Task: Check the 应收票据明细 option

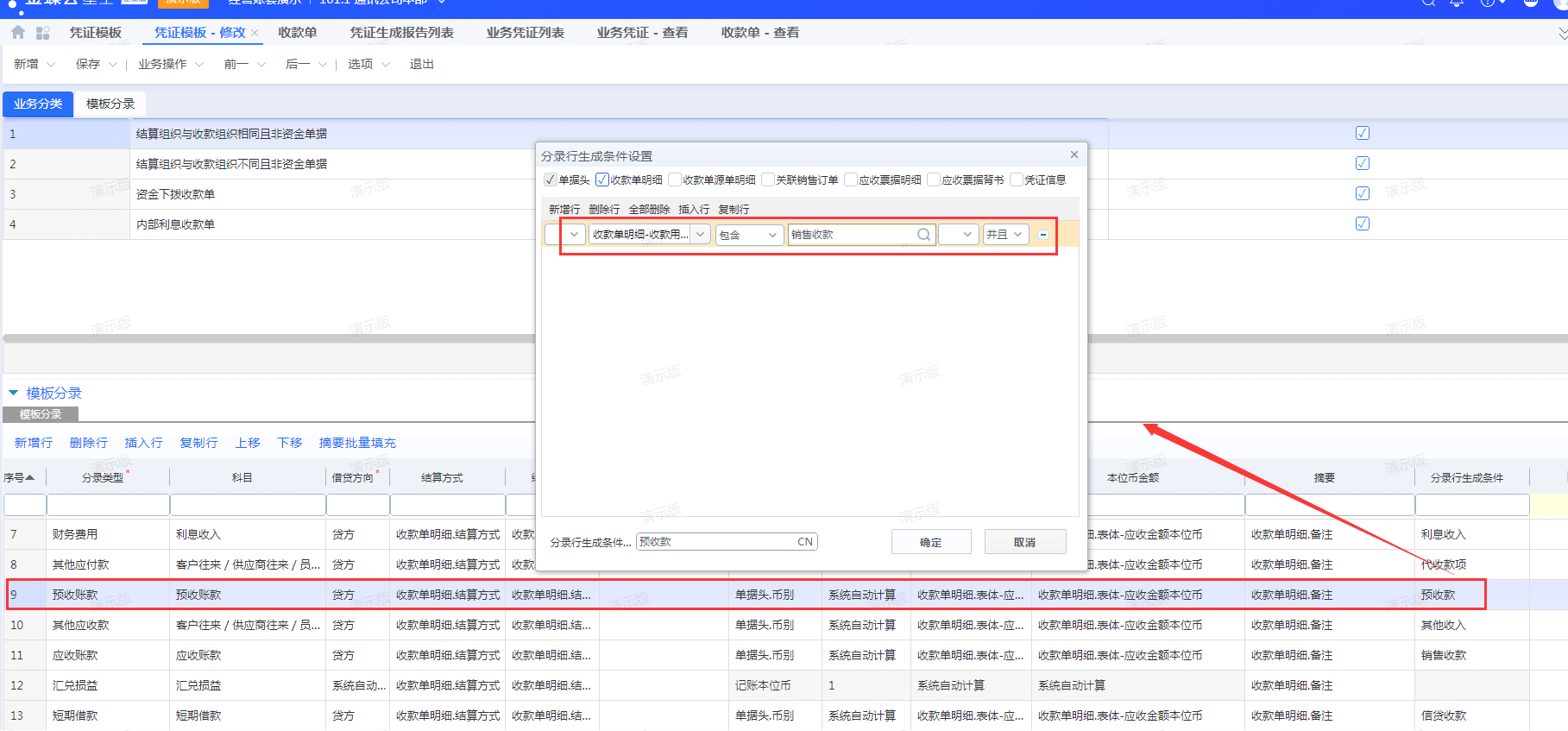Action: 851,180
